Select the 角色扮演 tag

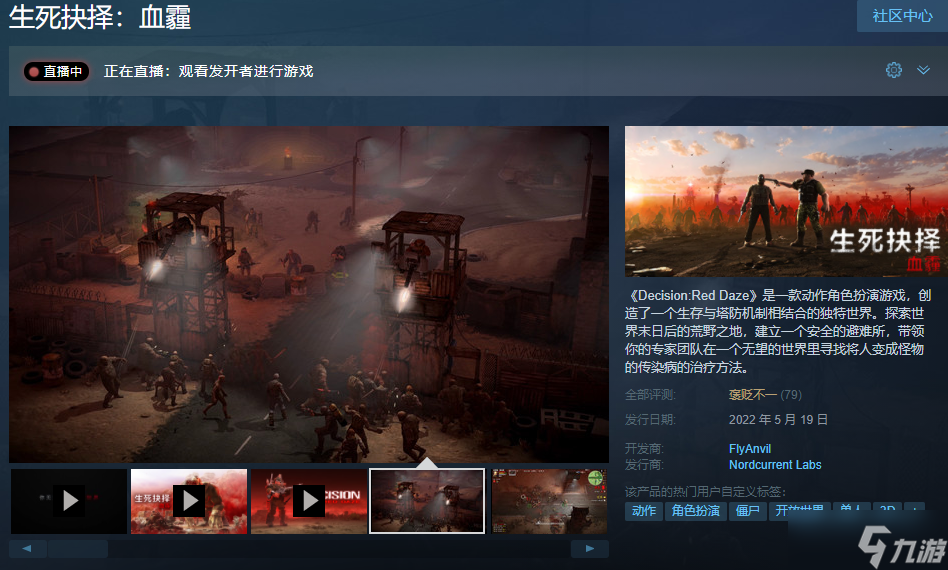click(x=696, y=511)
